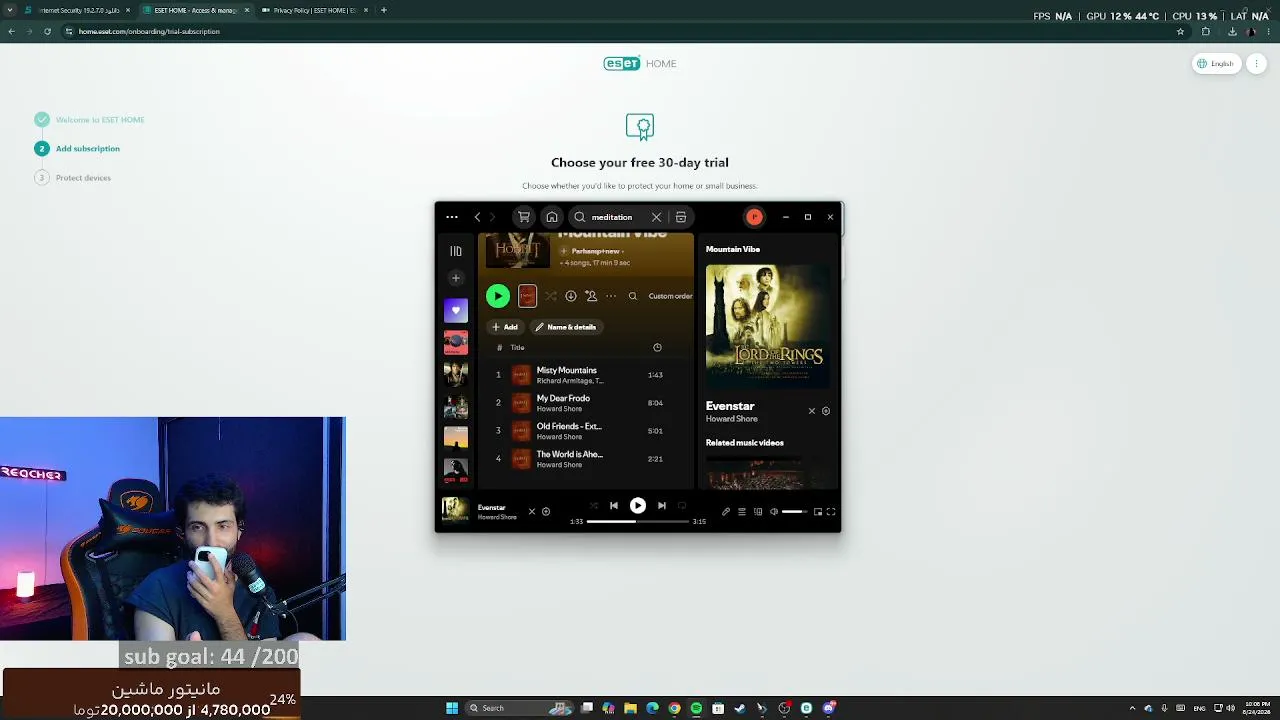
Task: Go back in Spotify navigation
Action: coord(477,217)
